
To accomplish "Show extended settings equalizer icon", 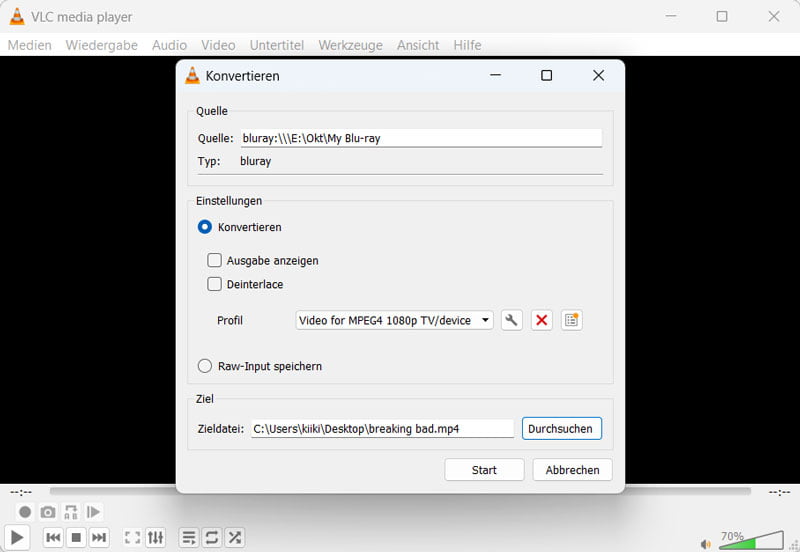I will pos(155,537).
